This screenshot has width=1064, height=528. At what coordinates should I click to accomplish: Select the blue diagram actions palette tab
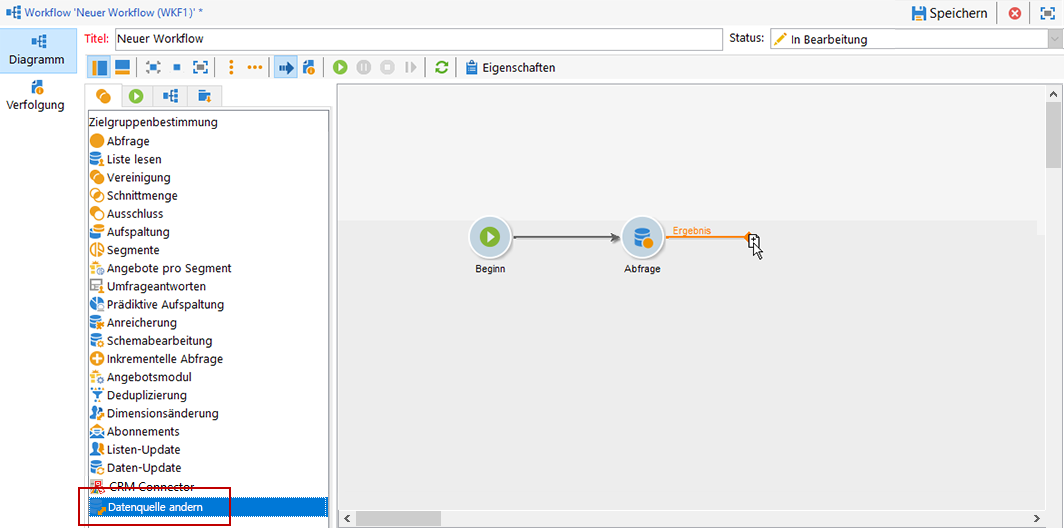click(x=170, y=96)
